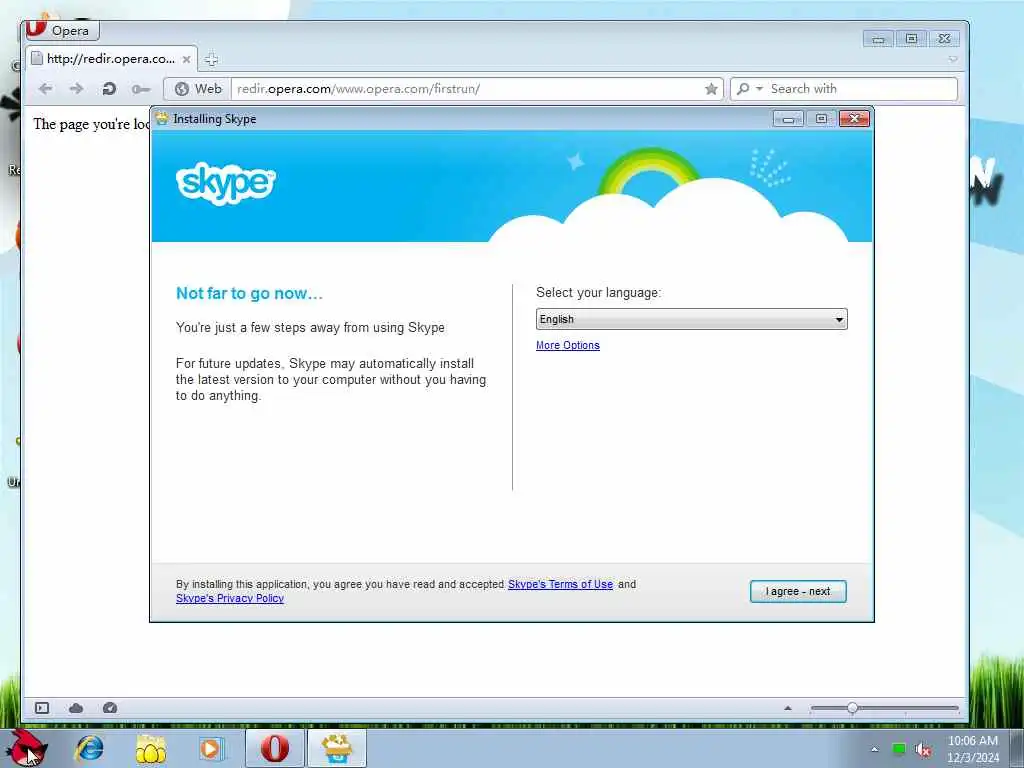Select the redir.opera.co... tab

point(110,59)
